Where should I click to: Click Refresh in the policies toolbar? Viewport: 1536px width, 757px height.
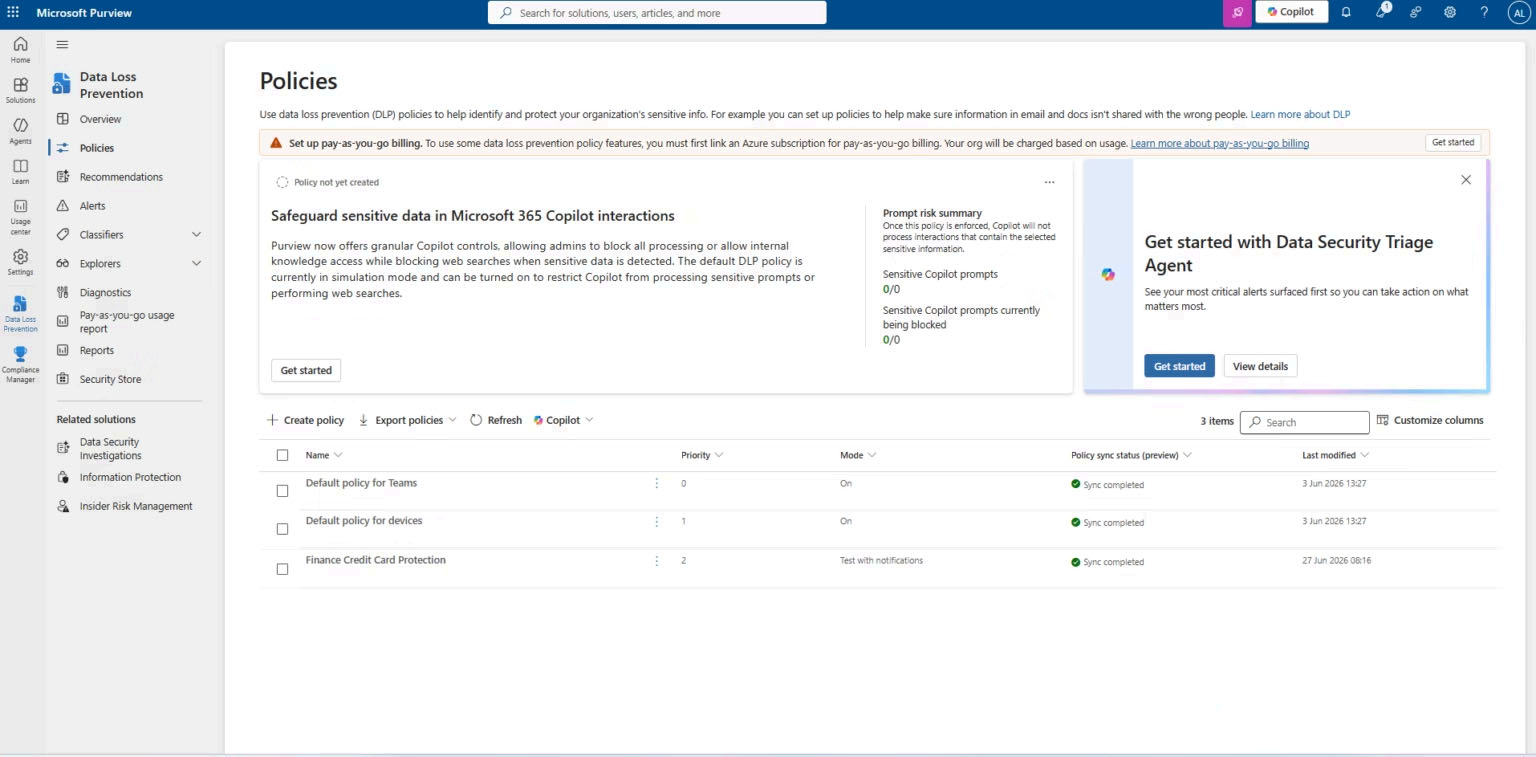pos(496,420)
